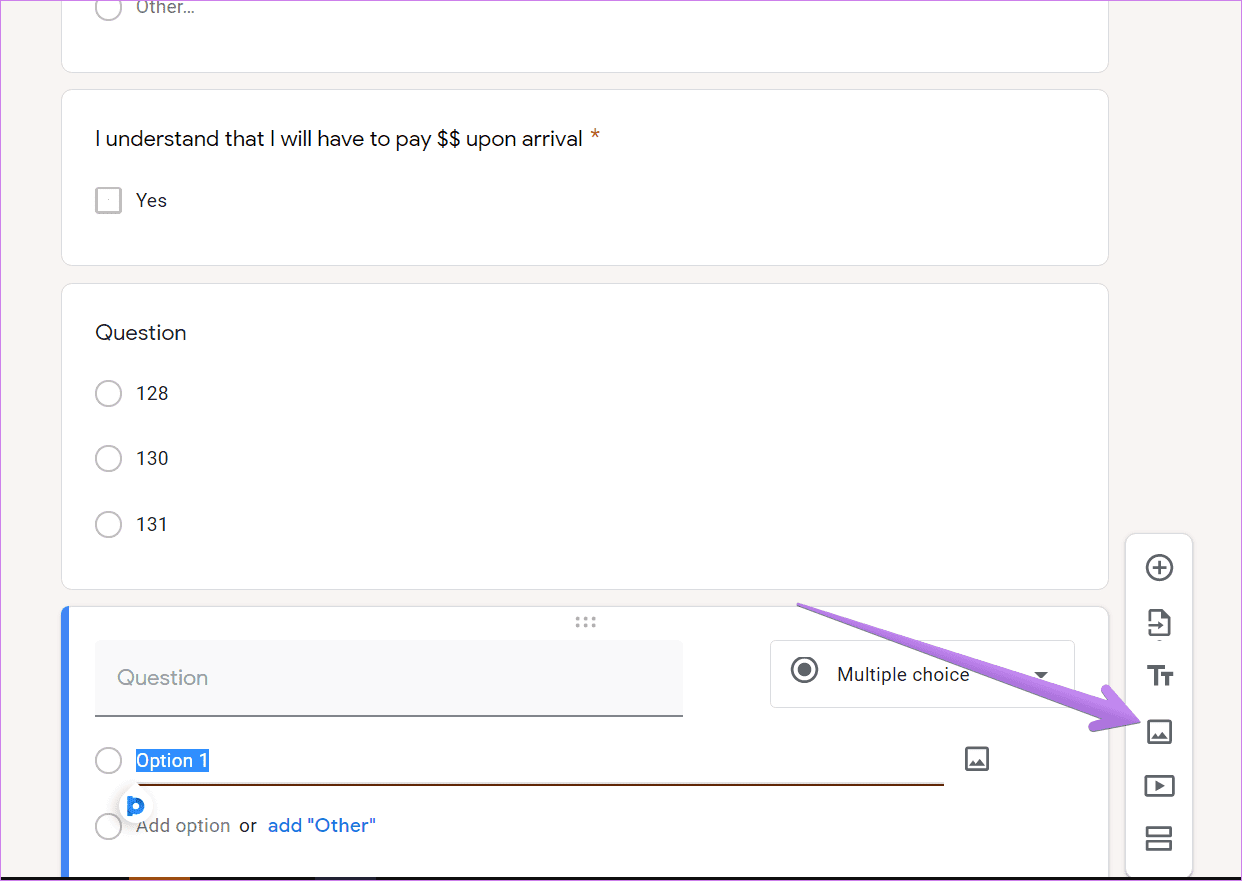Image resolution: width=1242 pixels, height=881 pixels.
Task: Click the Add question plus icon
Action: pyautogui.click(x=1158, y=568)
